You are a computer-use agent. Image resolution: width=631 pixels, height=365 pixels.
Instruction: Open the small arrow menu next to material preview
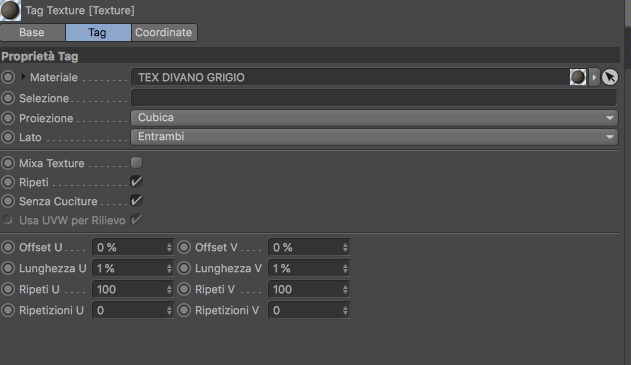point(594,77)
